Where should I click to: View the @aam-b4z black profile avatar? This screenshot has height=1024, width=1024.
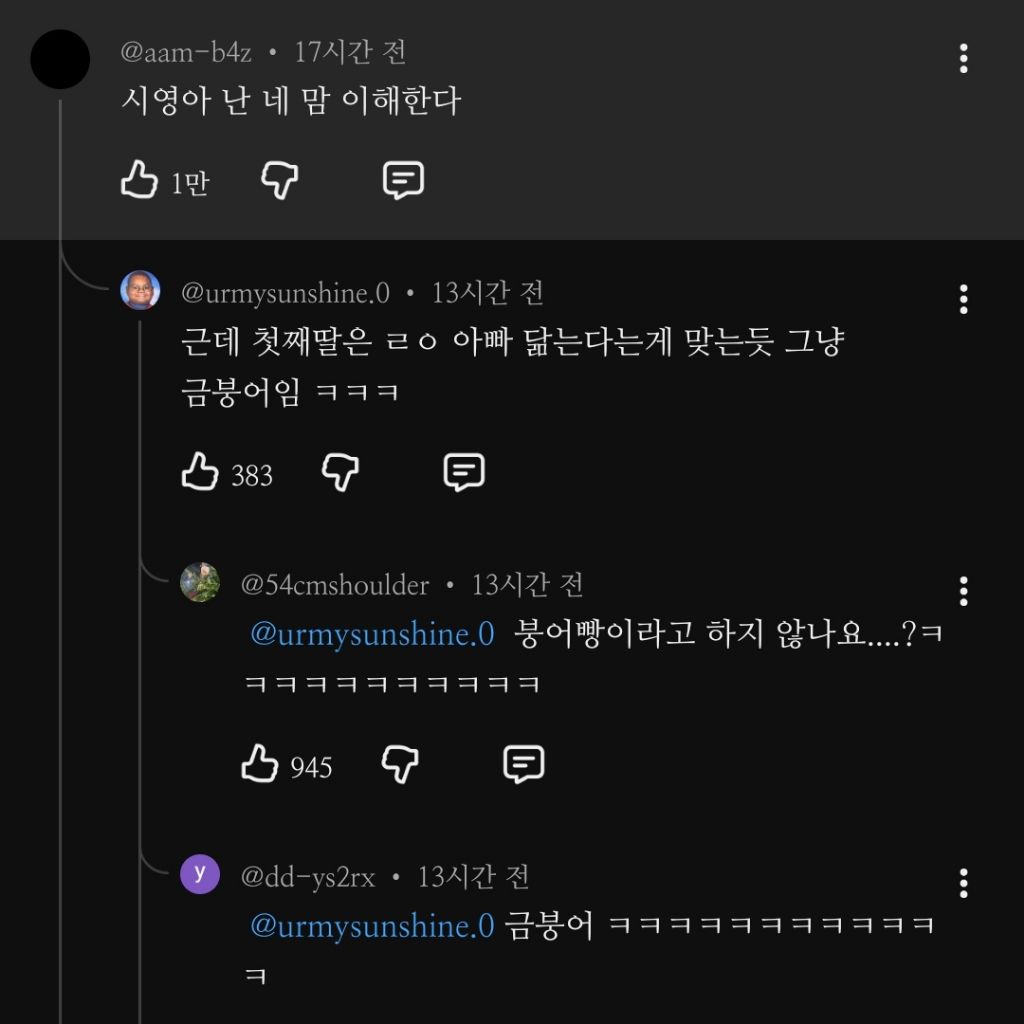pyautogui.click(x=60, y=59)
